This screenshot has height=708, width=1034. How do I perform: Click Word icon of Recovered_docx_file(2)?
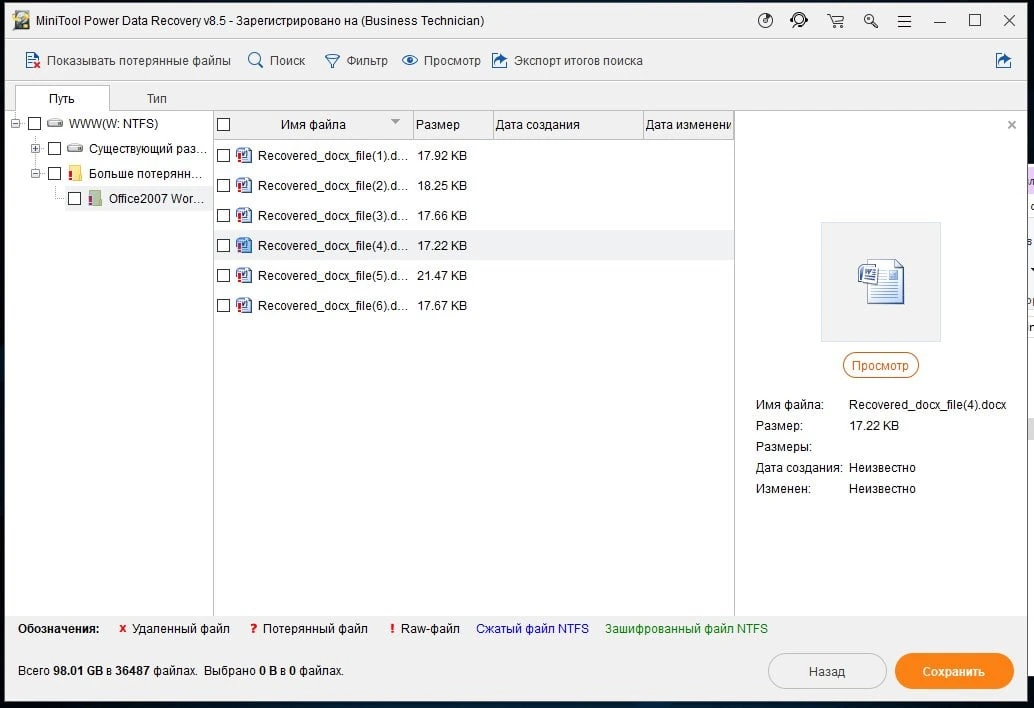[x=244, y=186]
